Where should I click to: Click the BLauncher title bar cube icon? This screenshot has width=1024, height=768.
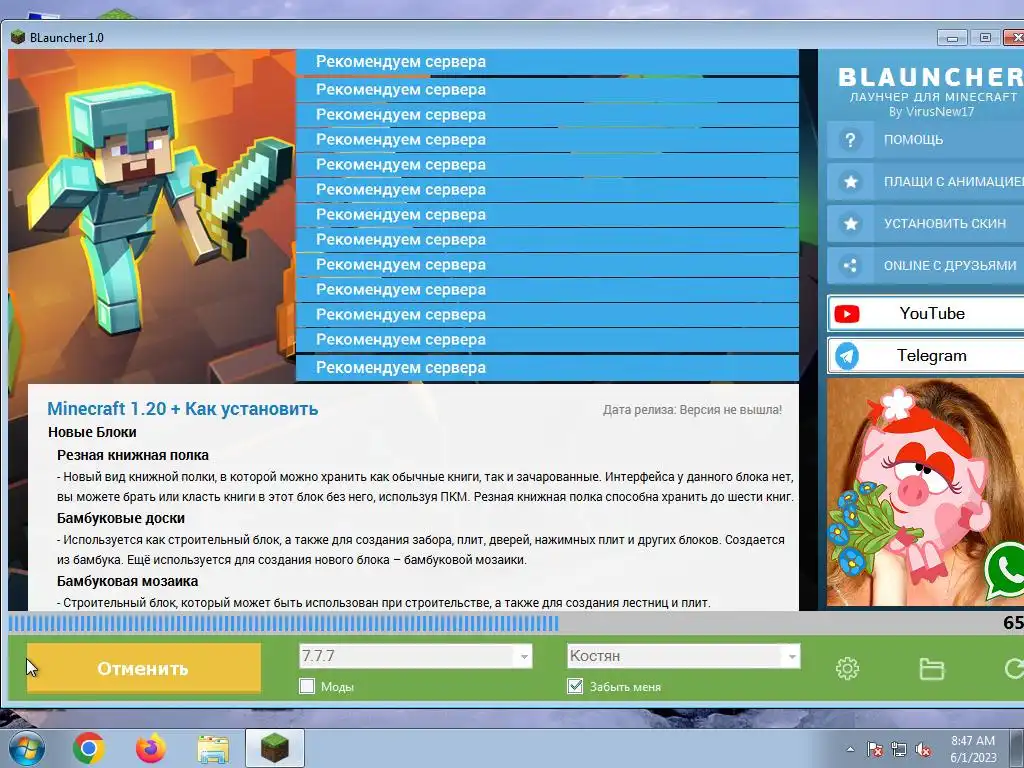click(x=18, y=37)
